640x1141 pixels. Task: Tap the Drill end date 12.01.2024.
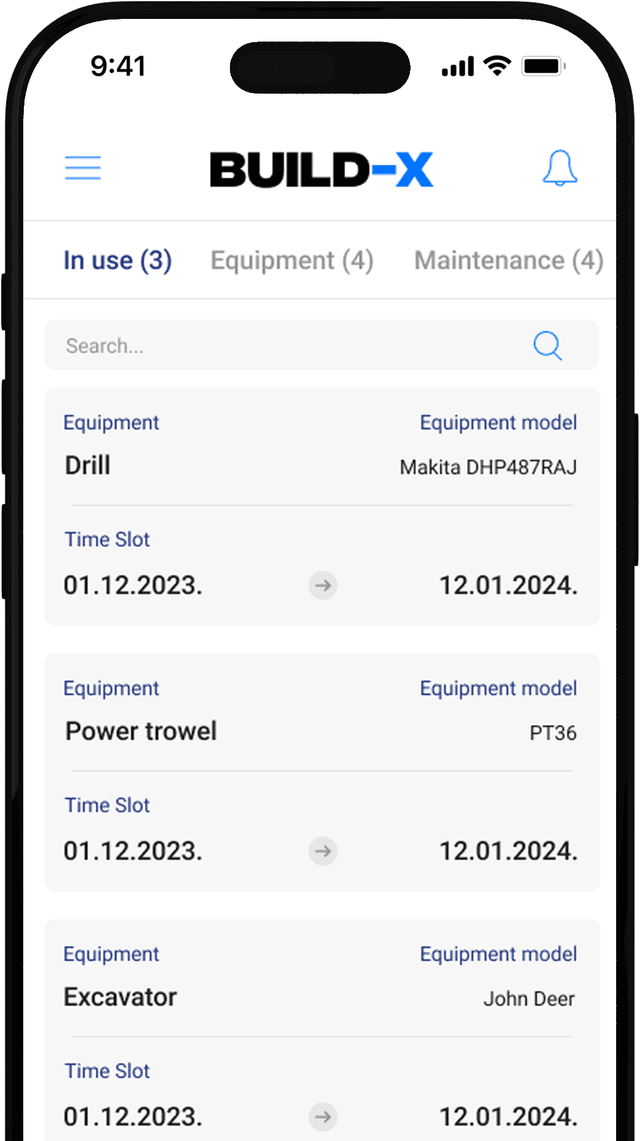(x=508, y=586)
